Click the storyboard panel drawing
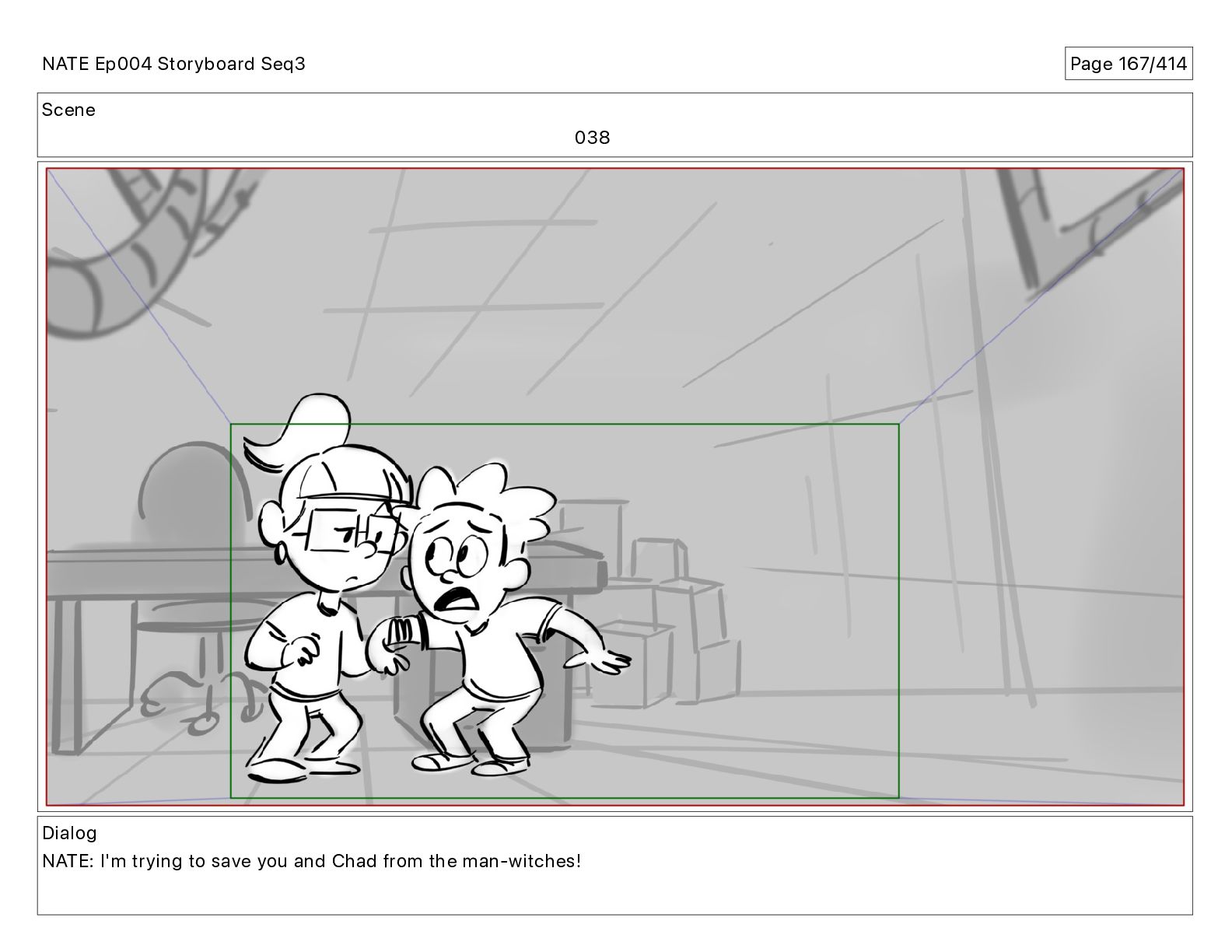The image size is (1232, 952). pyautogui.click(x=615, y=487)
